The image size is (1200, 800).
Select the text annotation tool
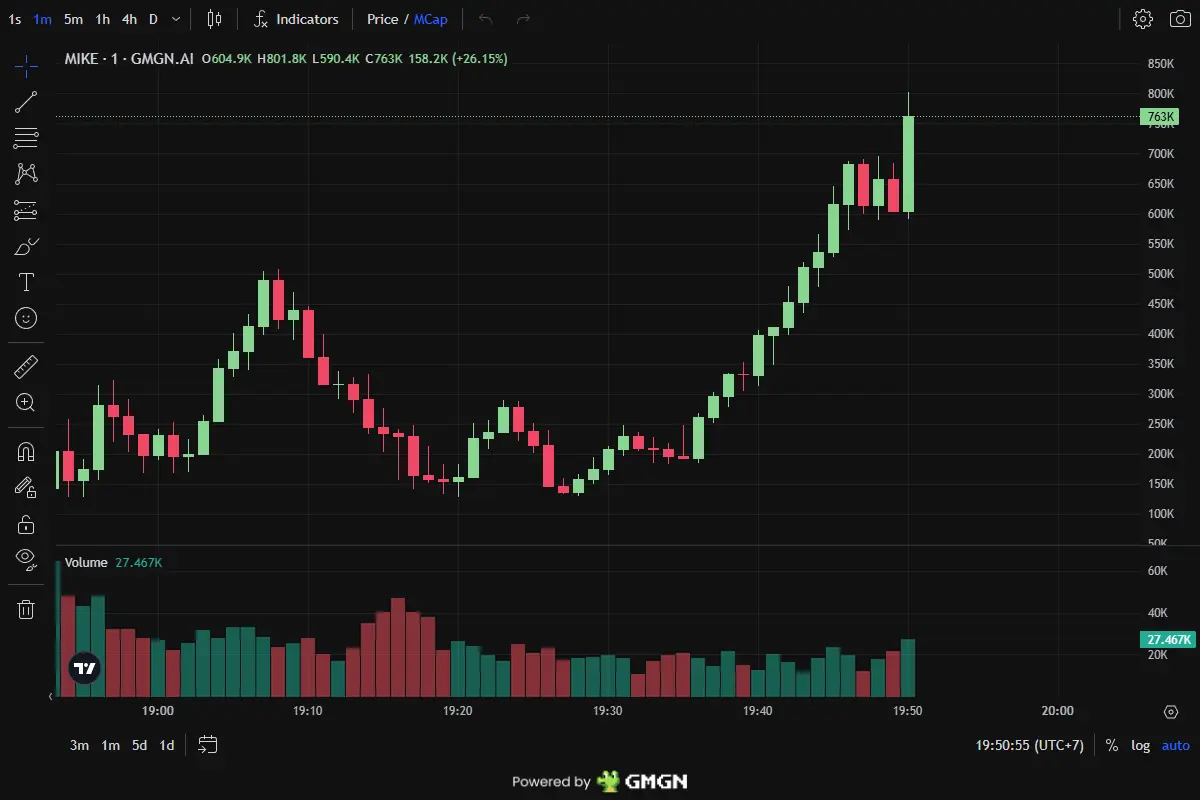pos(26,282)
